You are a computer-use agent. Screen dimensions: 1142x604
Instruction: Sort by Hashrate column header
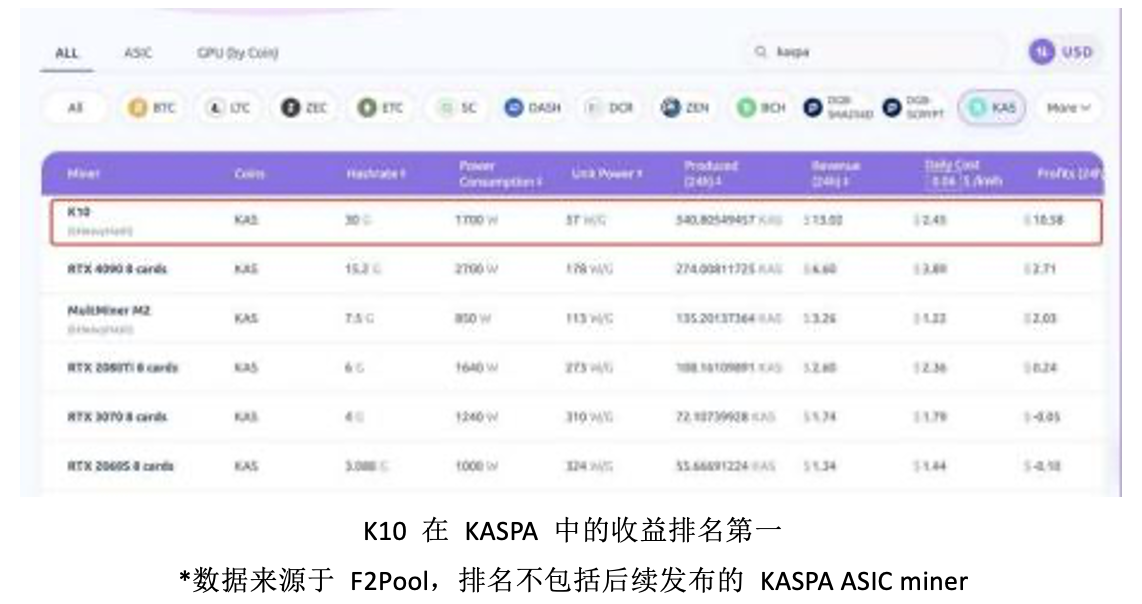[x=375, y=174]
